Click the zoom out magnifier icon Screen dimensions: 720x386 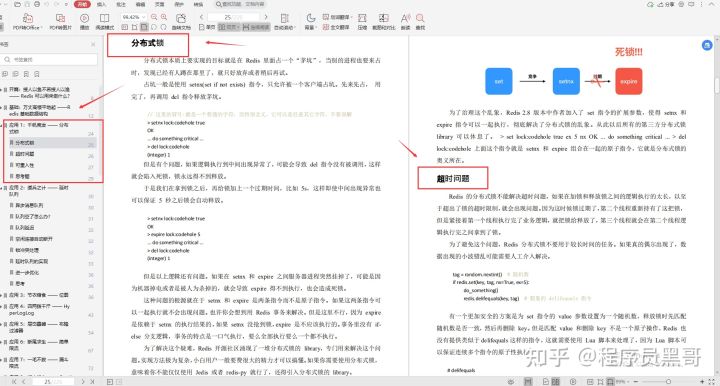(x=154, y=17)
